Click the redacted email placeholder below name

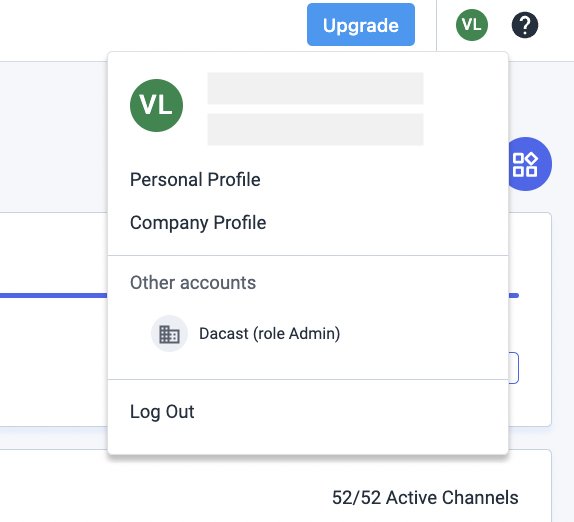coord(315,130)
